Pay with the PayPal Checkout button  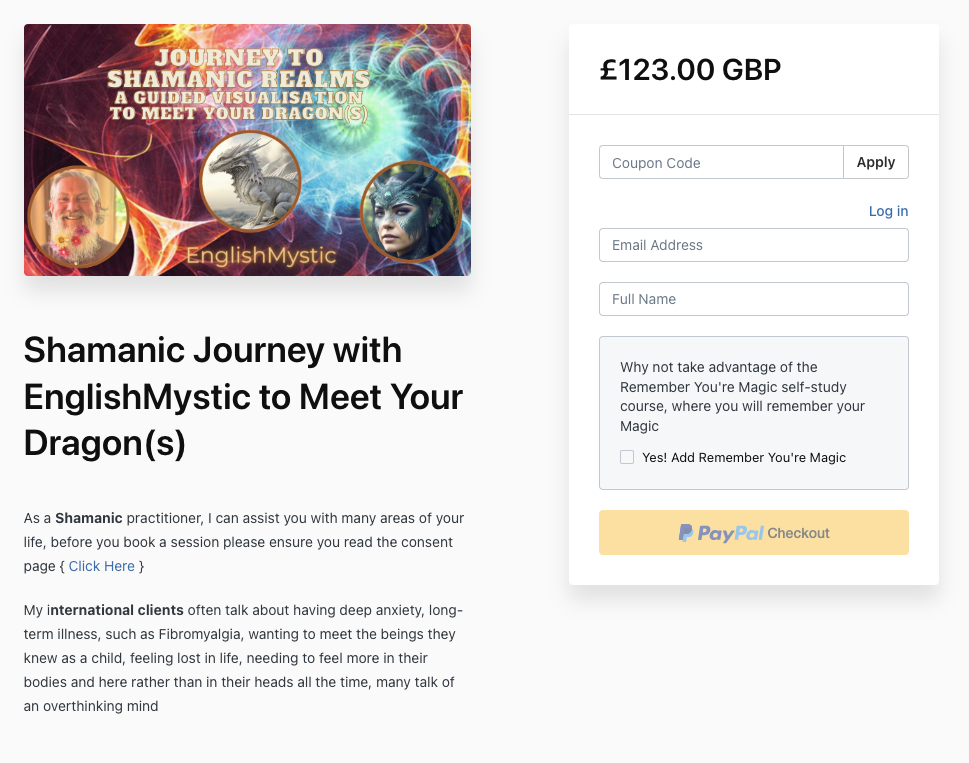753,533
